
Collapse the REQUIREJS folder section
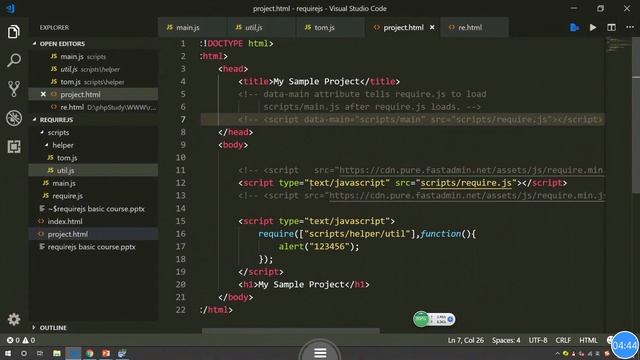(x=35, y=120)
